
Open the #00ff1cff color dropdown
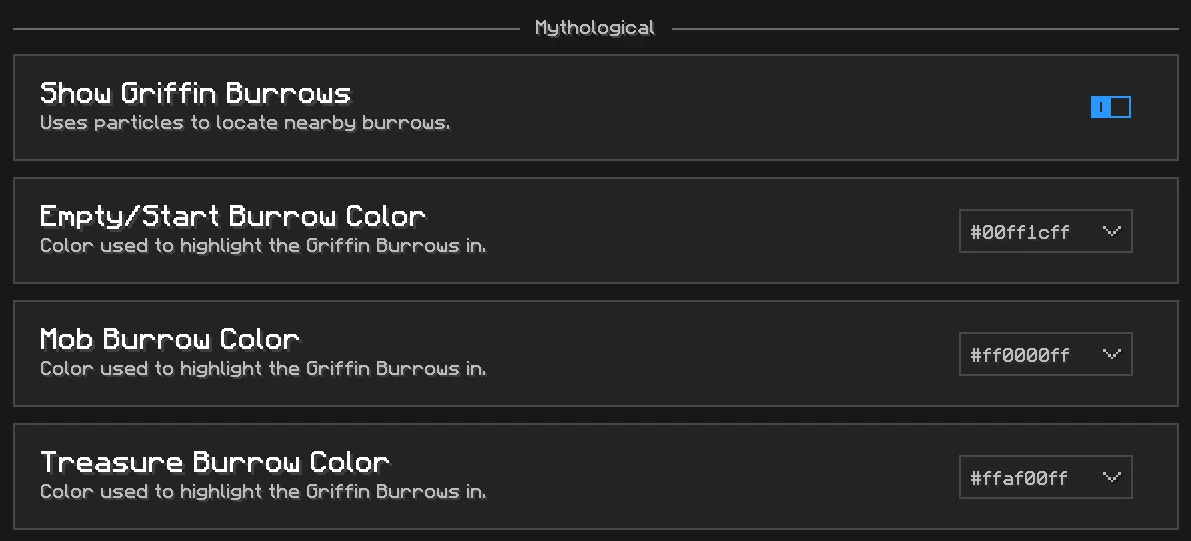point(1046,231)
